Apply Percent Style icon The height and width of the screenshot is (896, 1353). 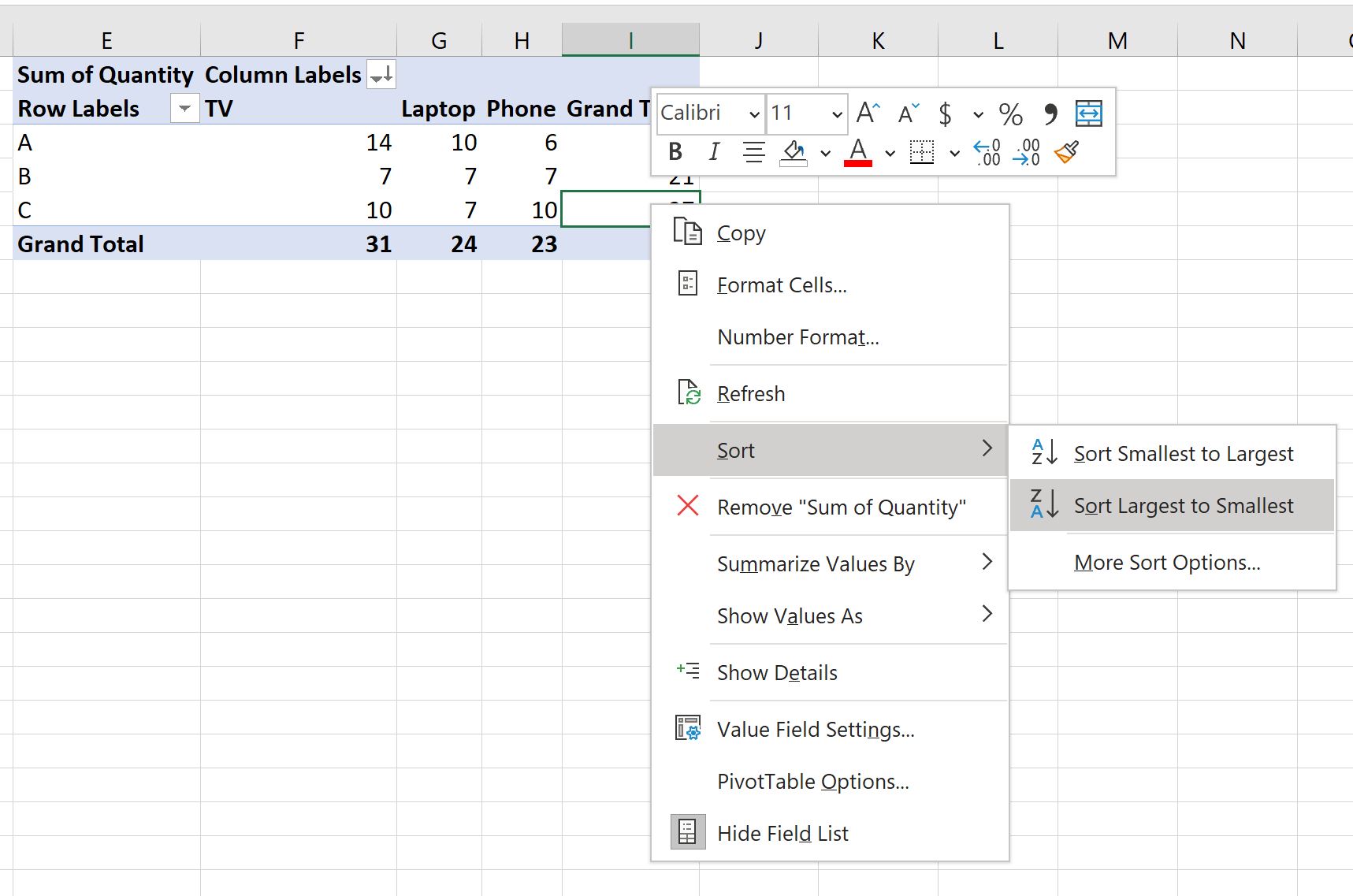pos(1010,113)
